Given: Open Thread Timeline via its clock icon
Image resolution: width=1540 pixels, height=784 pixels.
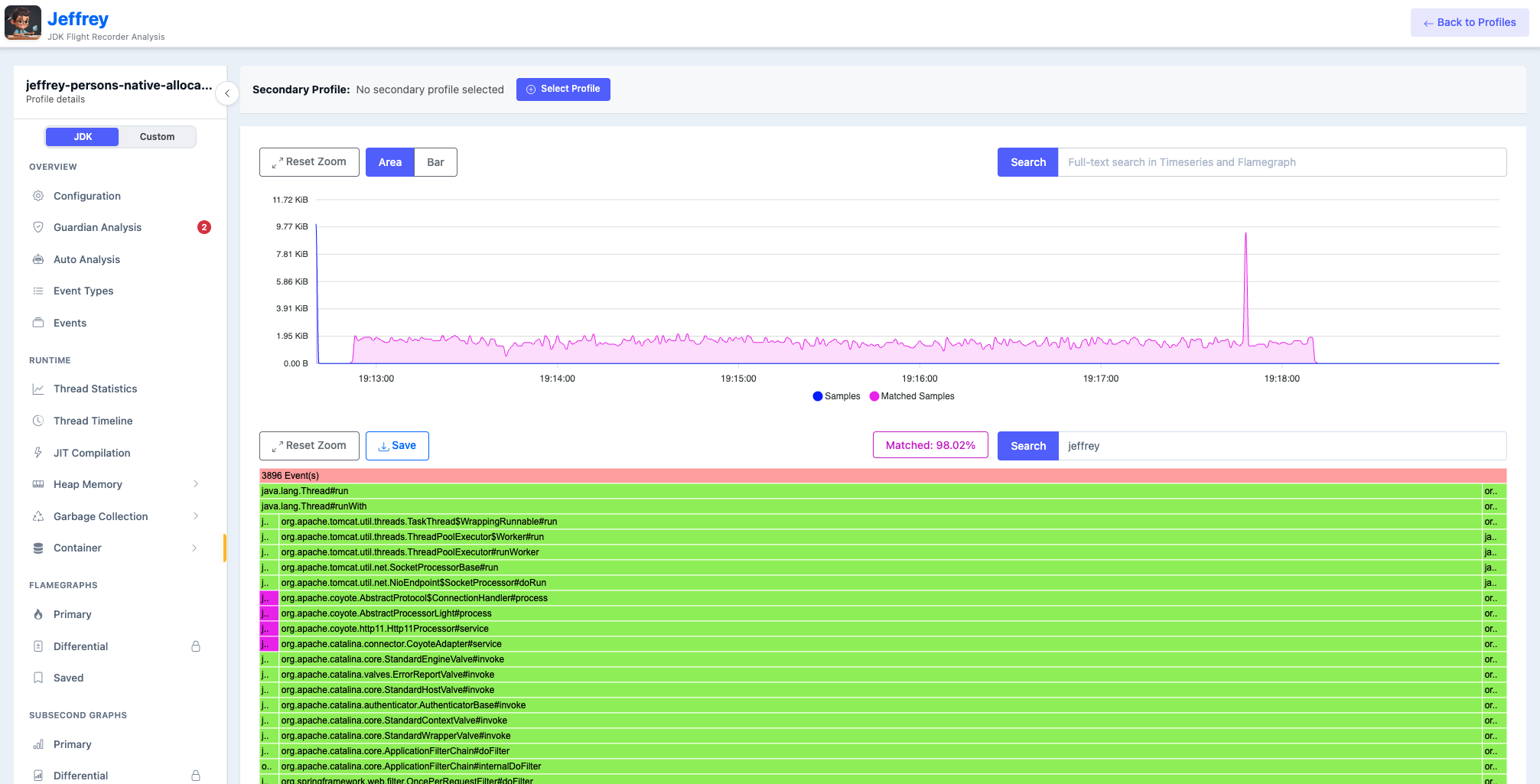Looking at the screenshot, I should tap(38, 421).
